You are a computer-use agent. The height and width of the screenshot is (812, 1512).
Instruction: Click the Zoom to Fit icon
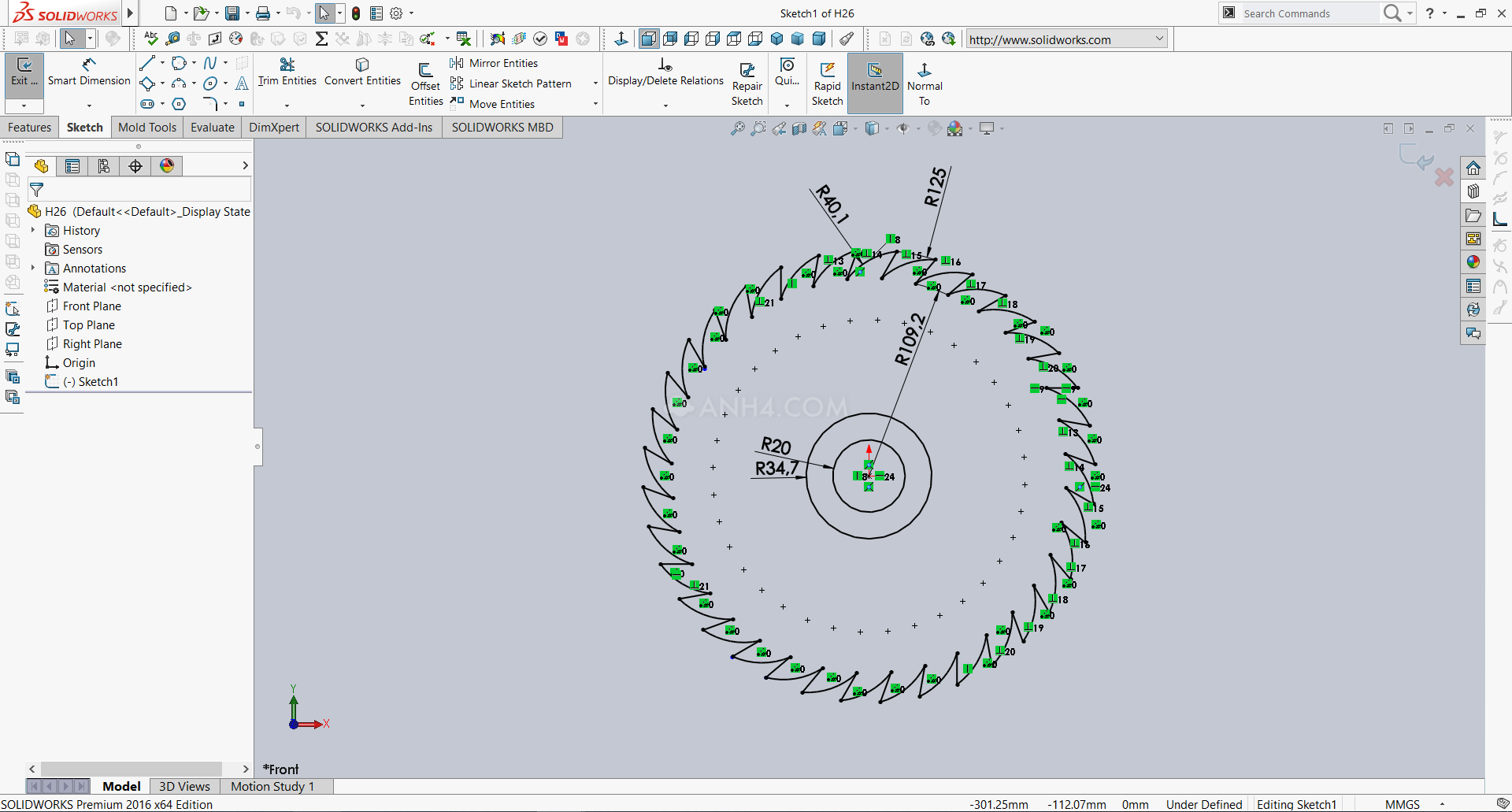click(x=737, y=128)
